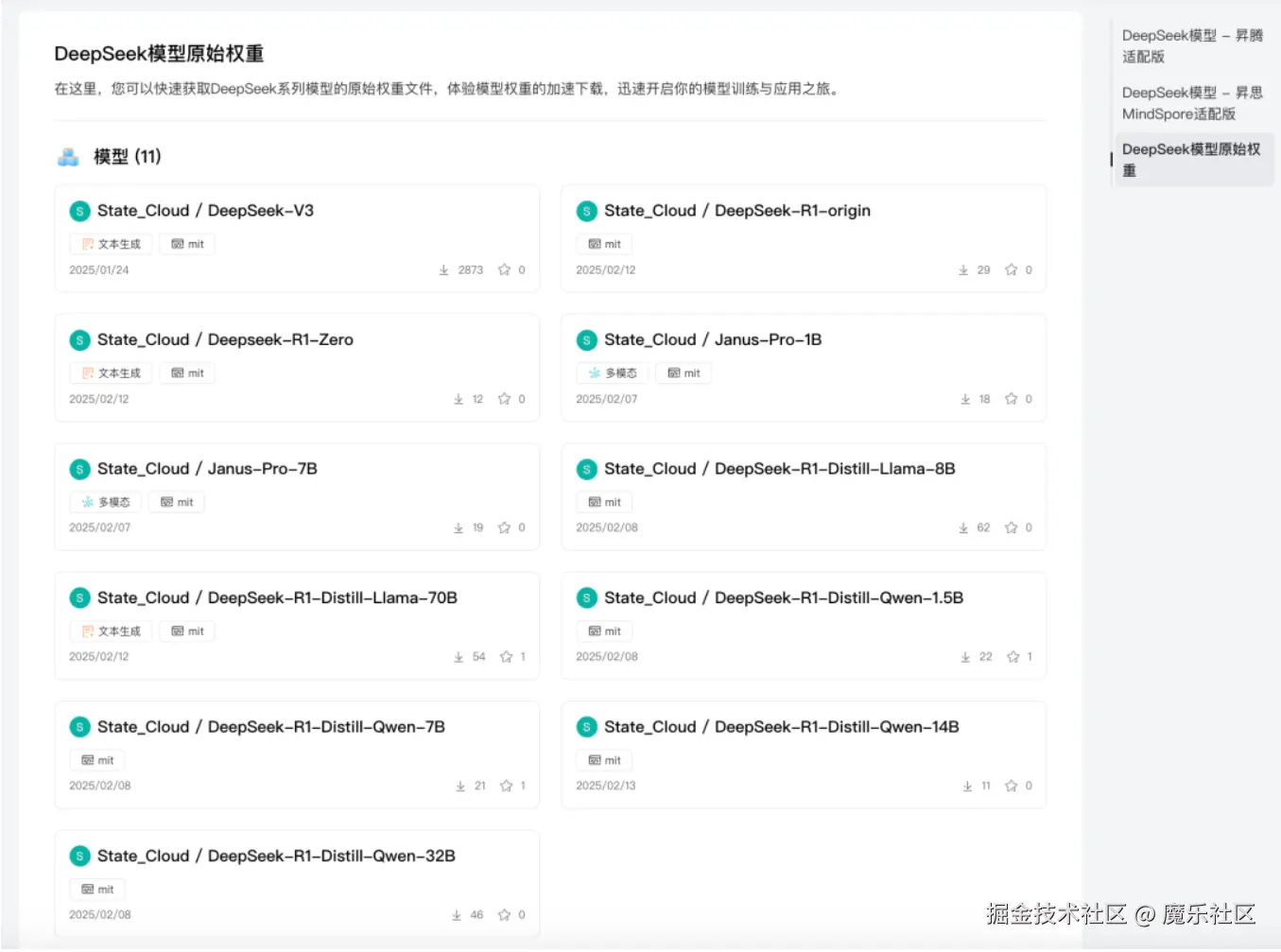
Task: Star the DeepSeek-R1-Distill-Qwen-32B model
Action: pyautogui.click(x=504, y=914)
